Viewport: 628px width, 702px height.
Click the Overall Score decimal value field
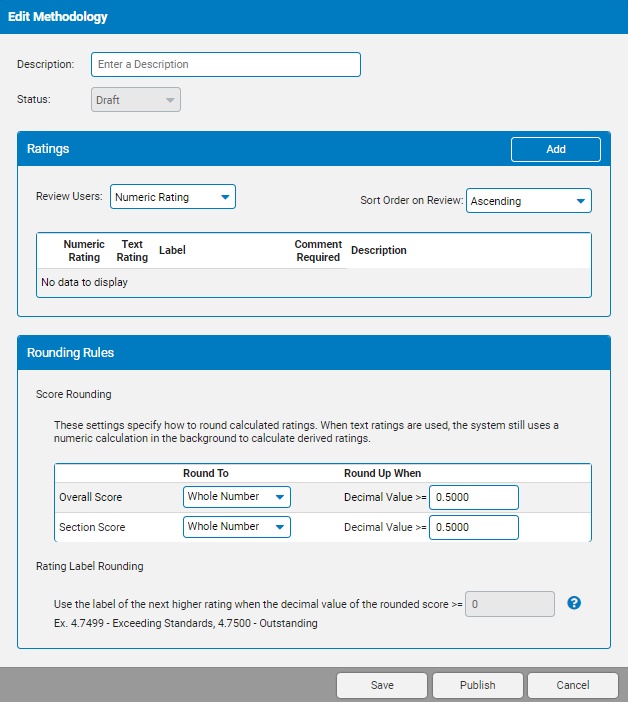point(474,497)
